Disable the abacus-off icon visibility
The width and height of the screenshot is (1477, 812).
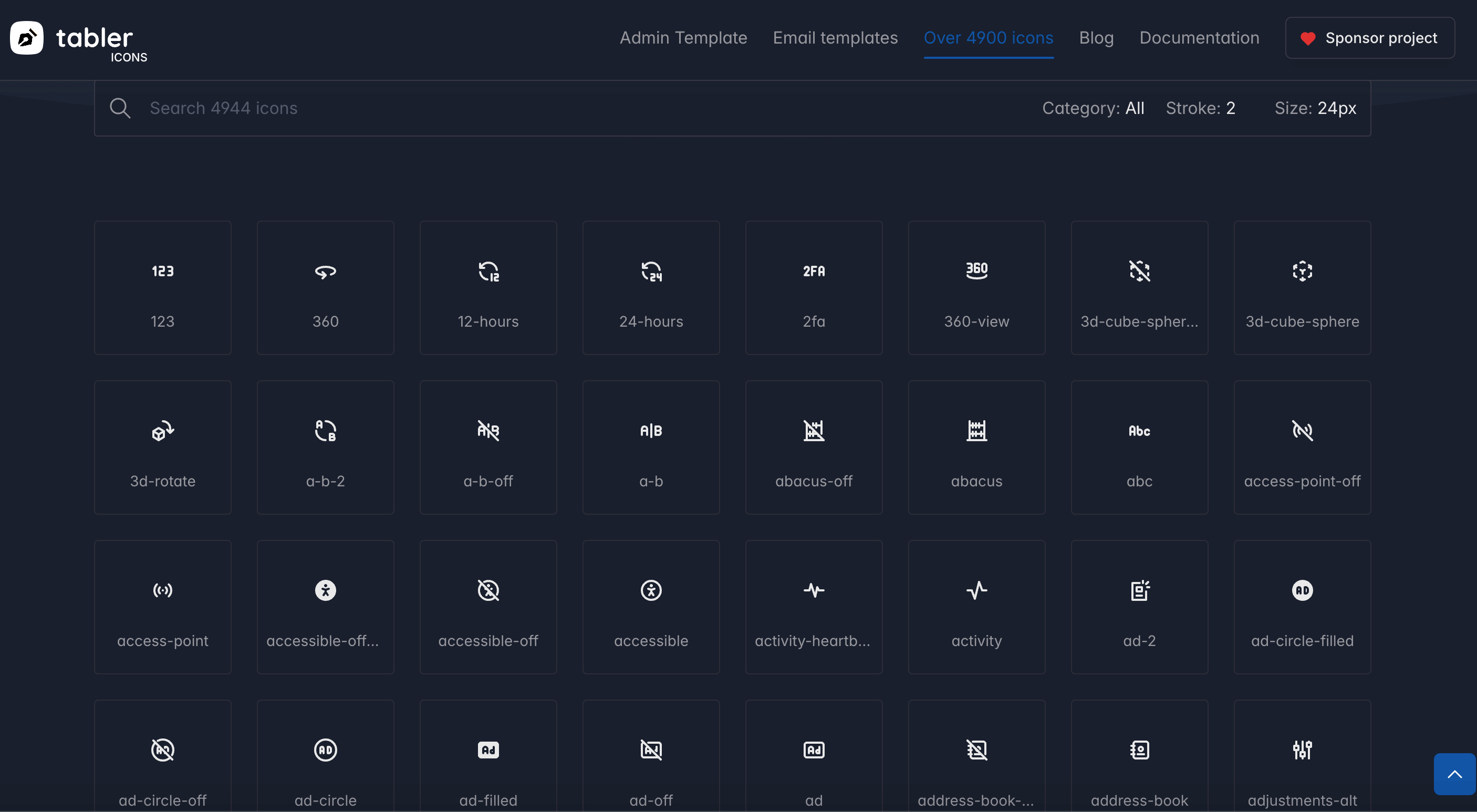(814, 430)
